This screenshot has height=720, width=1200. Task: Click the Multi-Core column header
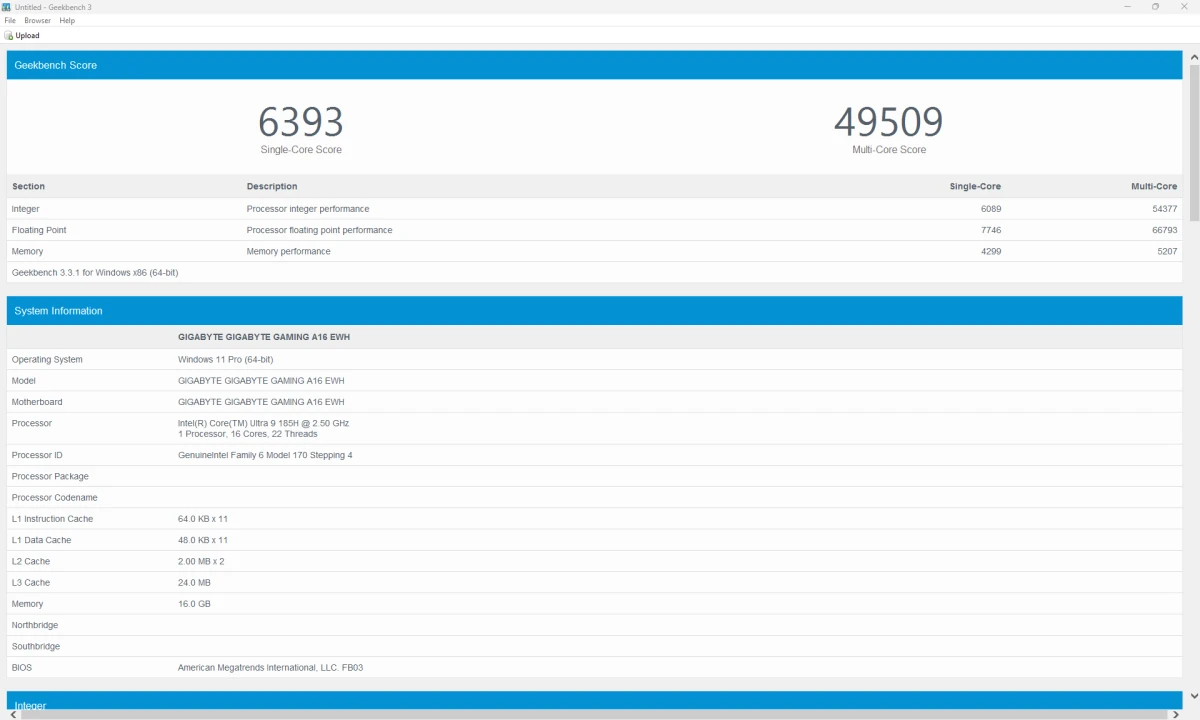(1154, 187)
